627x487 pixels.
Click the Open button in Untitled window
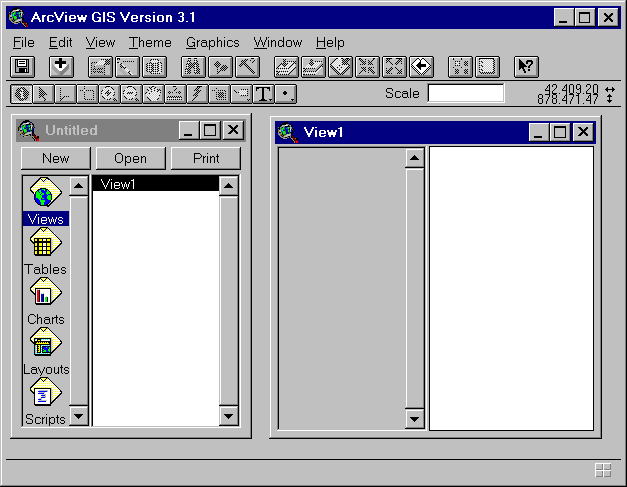pos(130,158)
